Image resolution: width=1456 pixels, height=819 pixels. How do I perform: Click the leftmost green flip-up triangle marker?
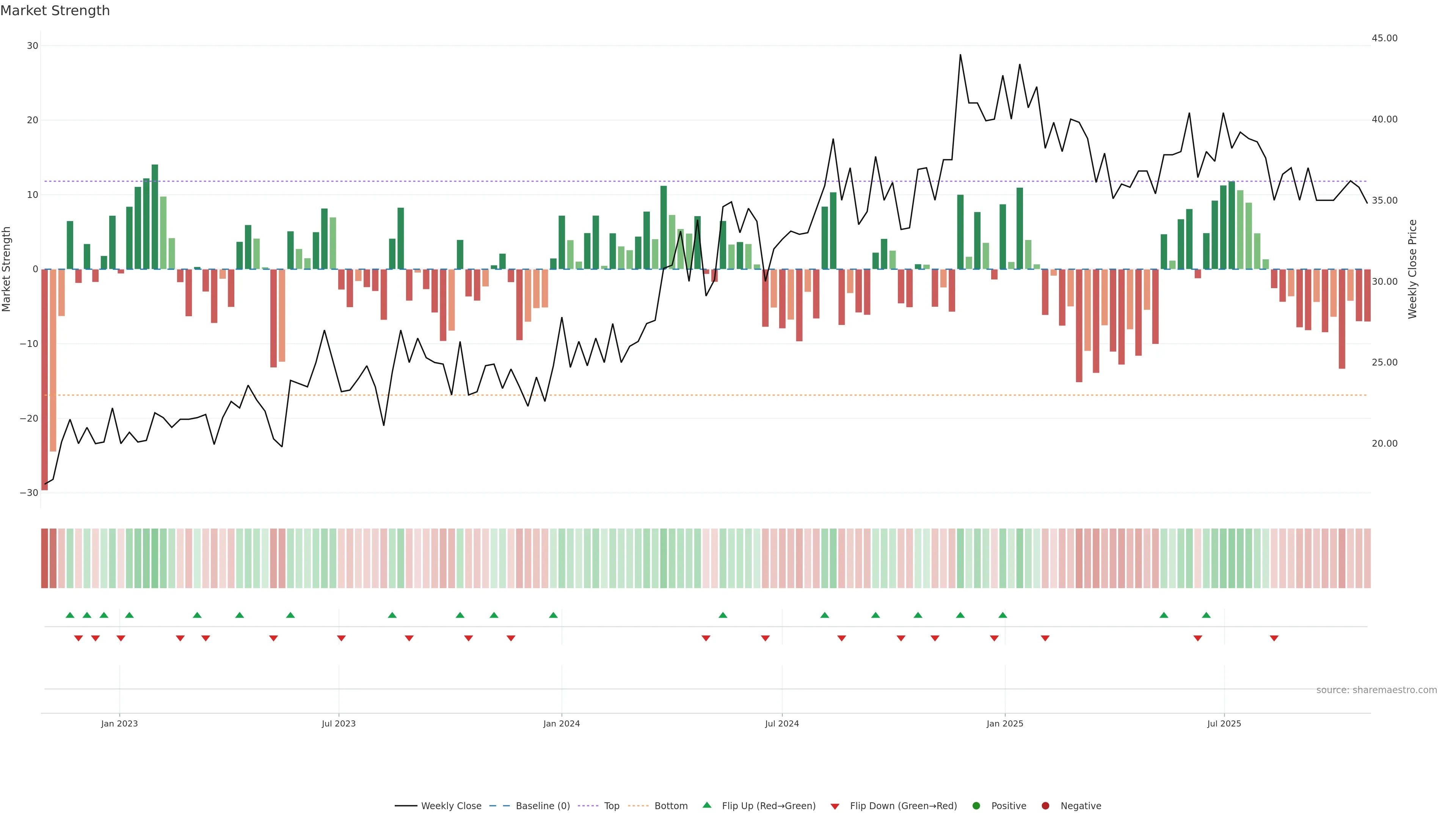(70, 615)
